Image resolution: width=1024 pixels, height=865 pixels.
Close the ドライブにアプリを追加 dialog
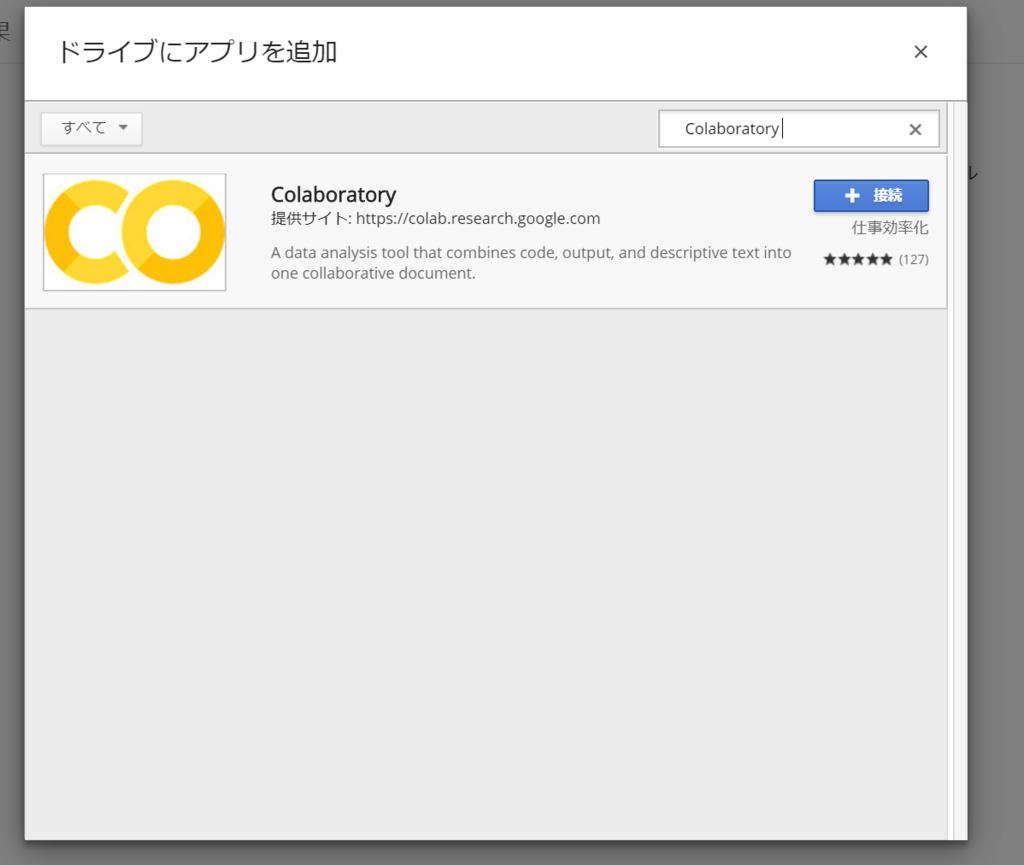921,52
